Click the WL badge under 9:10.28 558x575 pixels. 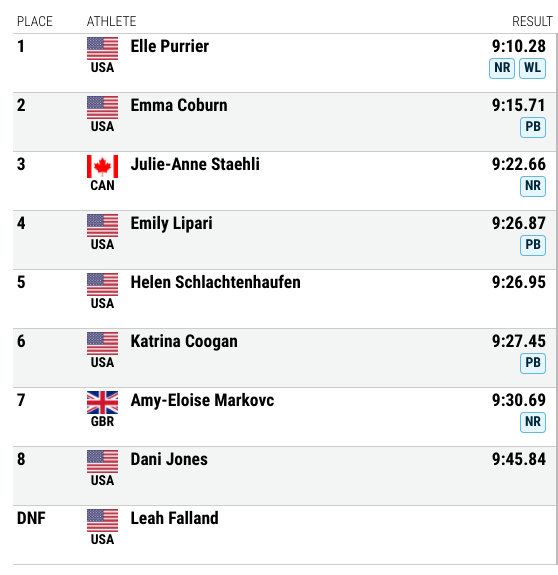[532, 68]
